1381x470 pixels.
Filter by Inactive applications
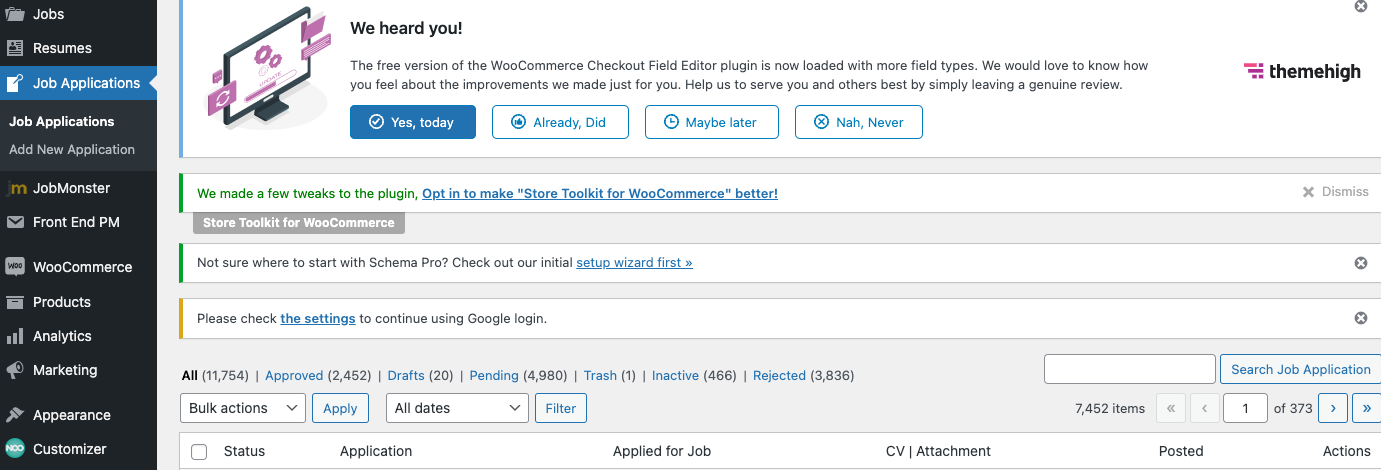(x=675, y=376)
